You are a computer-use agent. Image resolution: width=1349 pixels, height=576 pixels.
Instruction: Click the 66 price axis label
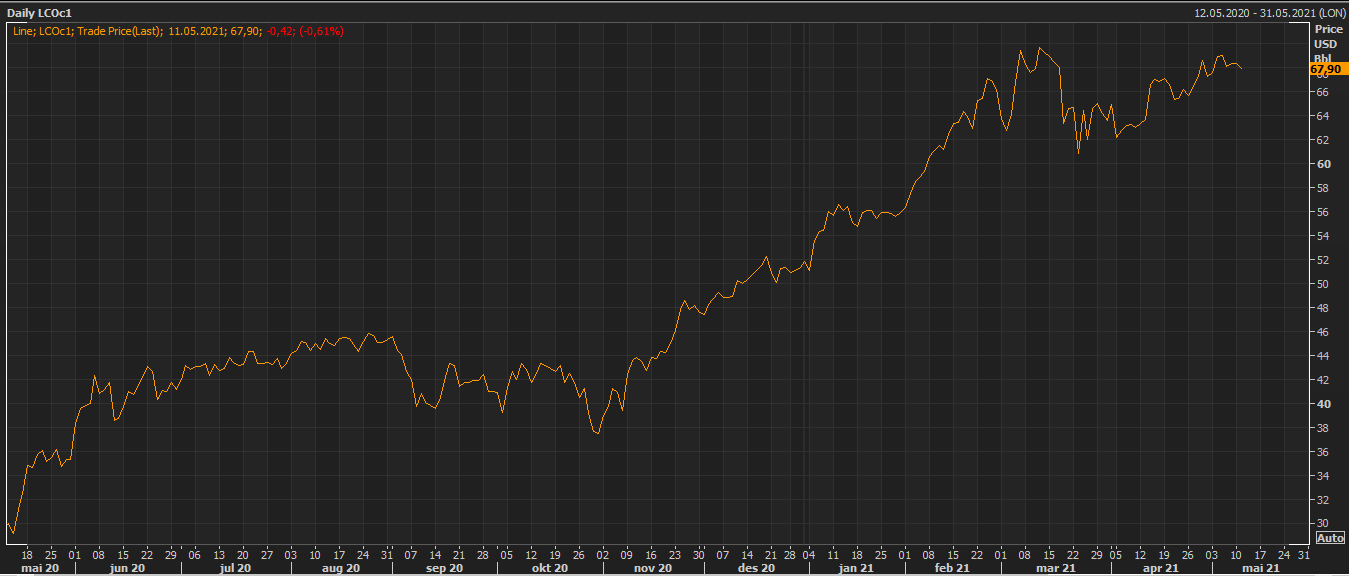[1321, 92]
